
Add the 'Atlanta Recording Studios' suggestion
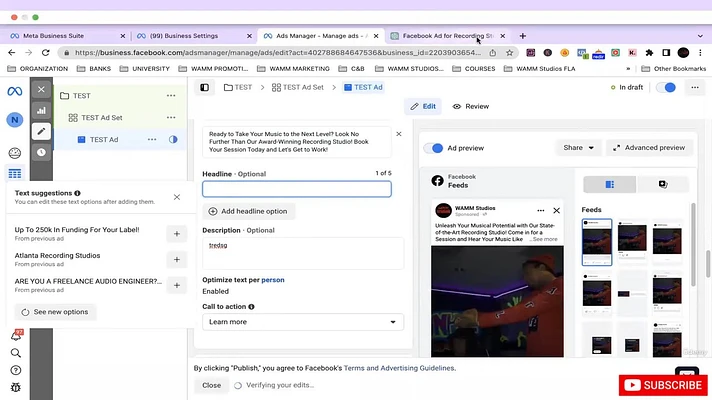[177, 260]
